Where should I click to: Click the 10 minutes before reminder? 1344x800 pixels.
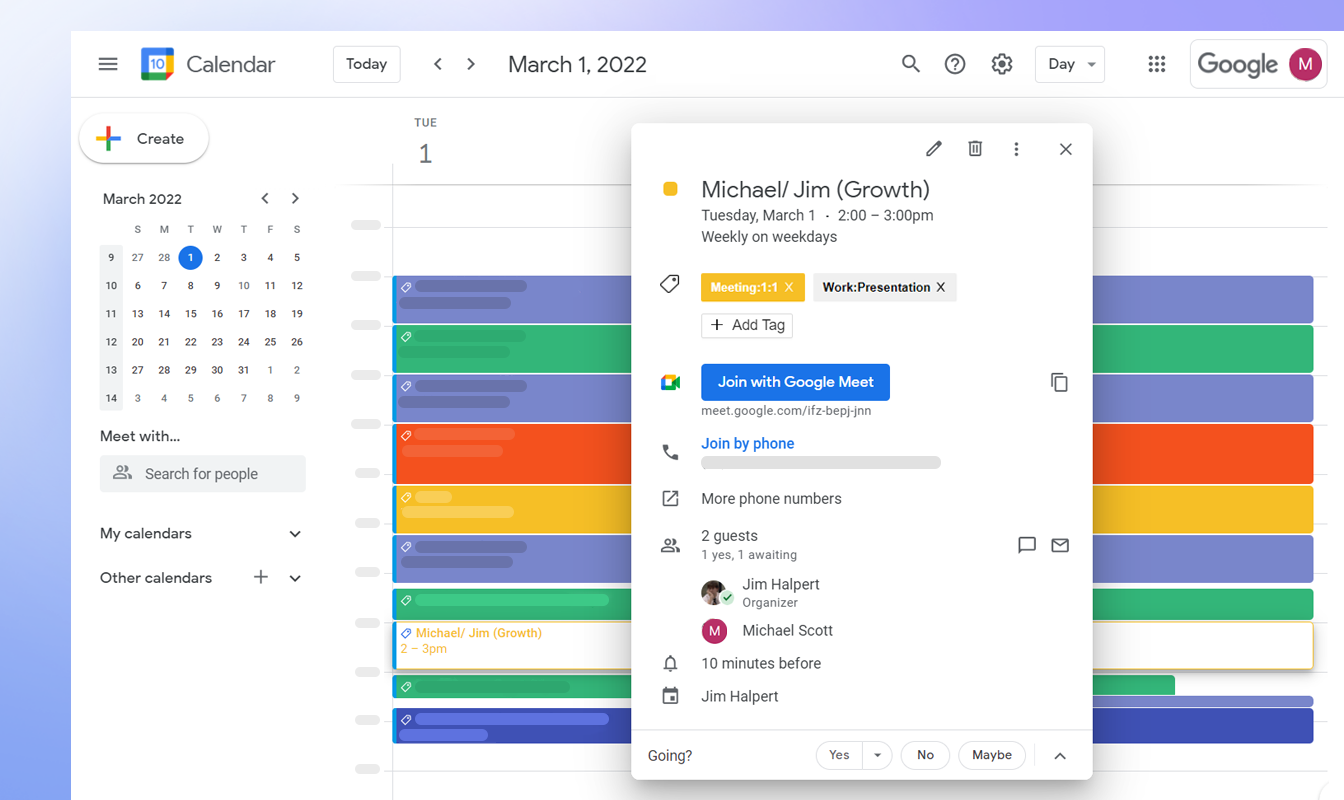click(x=761, y=664)
